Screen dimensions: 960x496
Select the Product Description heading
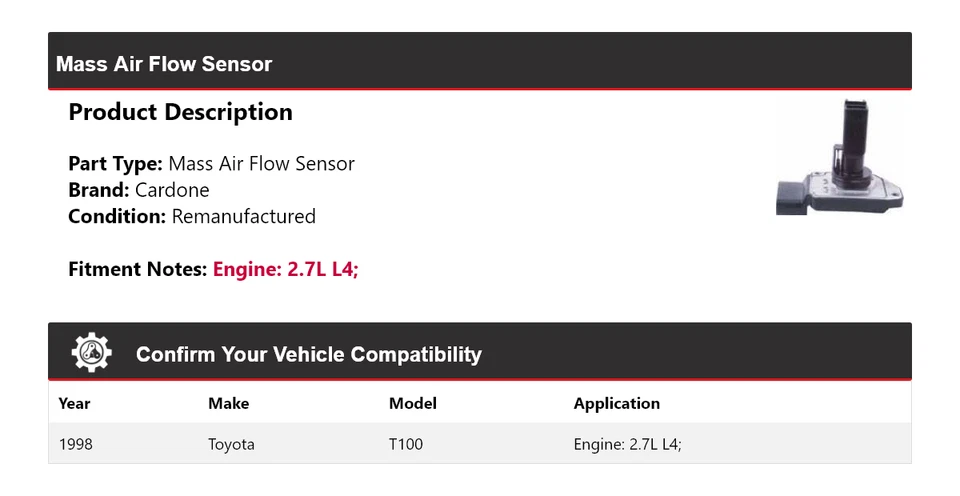pos(180,112)
